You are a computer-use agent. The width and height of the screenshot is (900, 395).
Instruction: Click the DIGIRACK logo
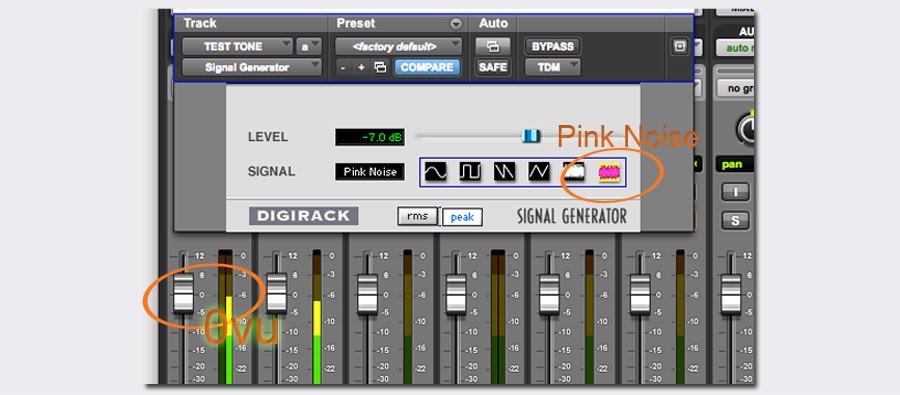point(303,216)
